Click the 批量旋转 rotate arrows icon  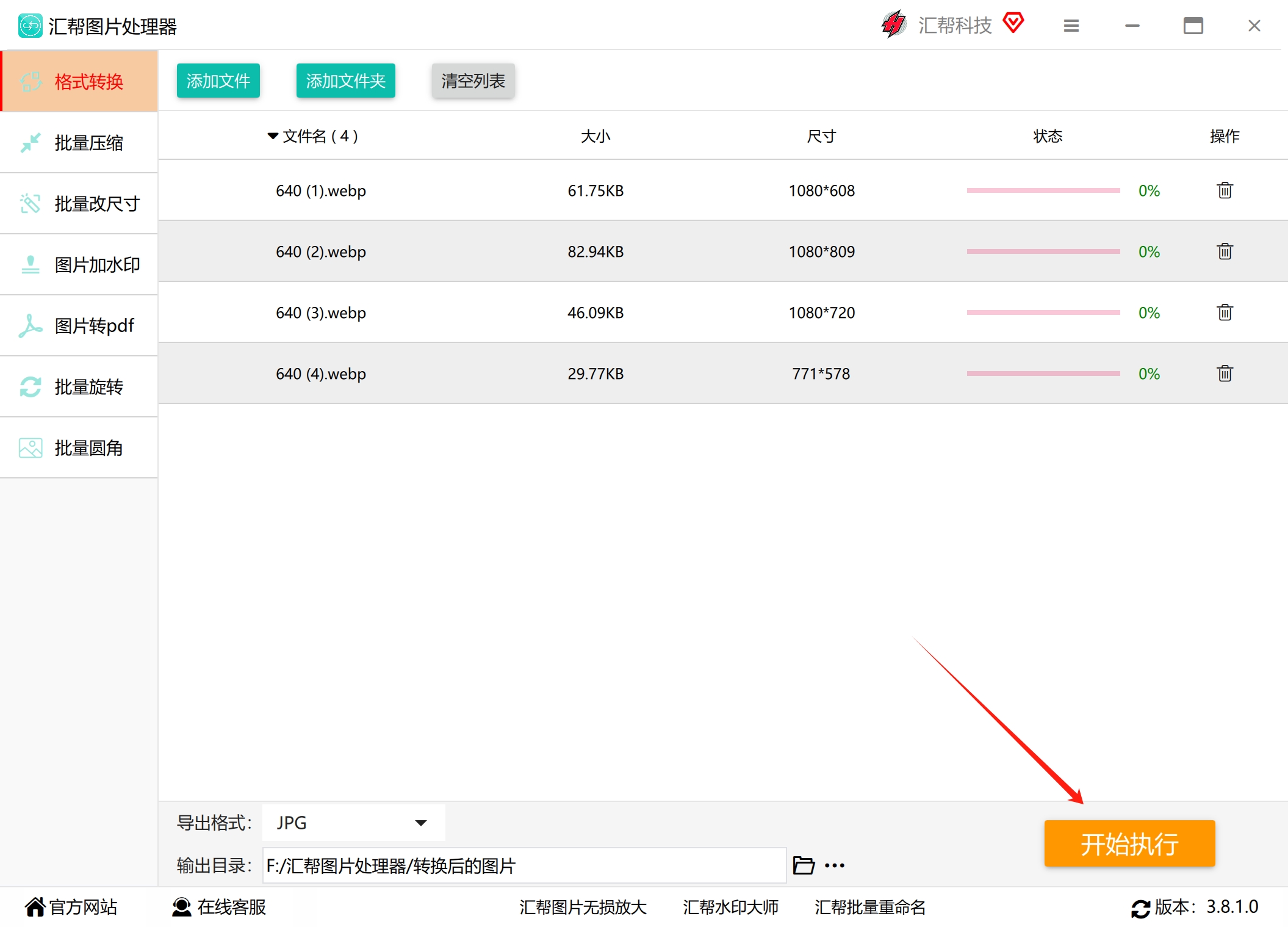click(31, 387)
